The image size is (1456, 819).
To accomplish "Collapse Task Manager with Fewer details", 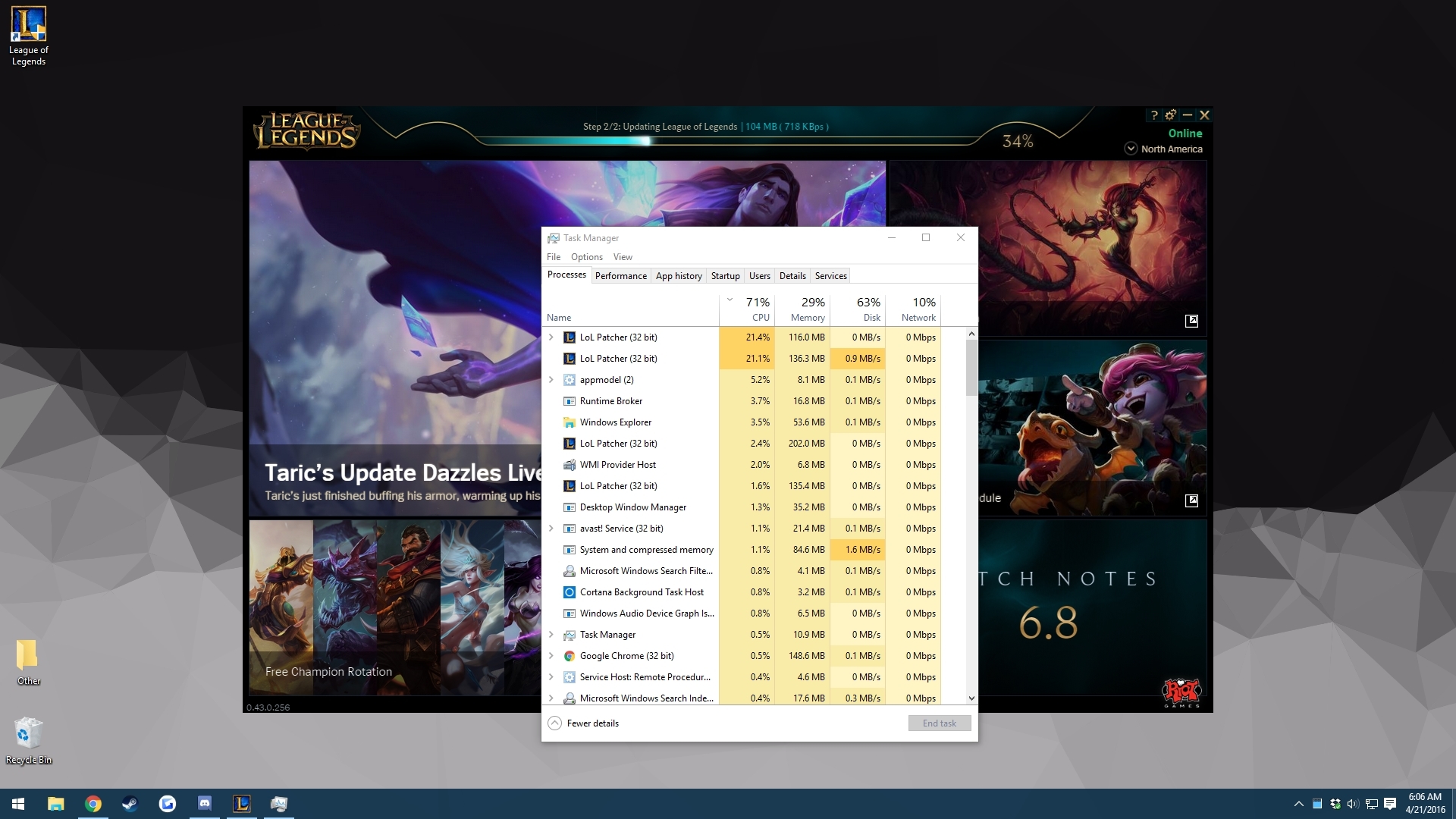I will 583,723.
